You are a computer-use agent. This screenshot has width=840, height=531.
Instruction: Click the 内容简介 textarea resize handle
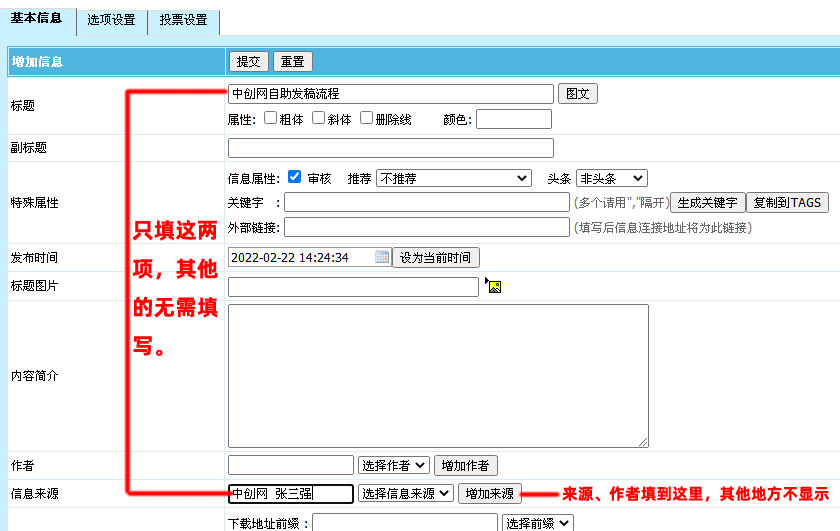point(643,442)
